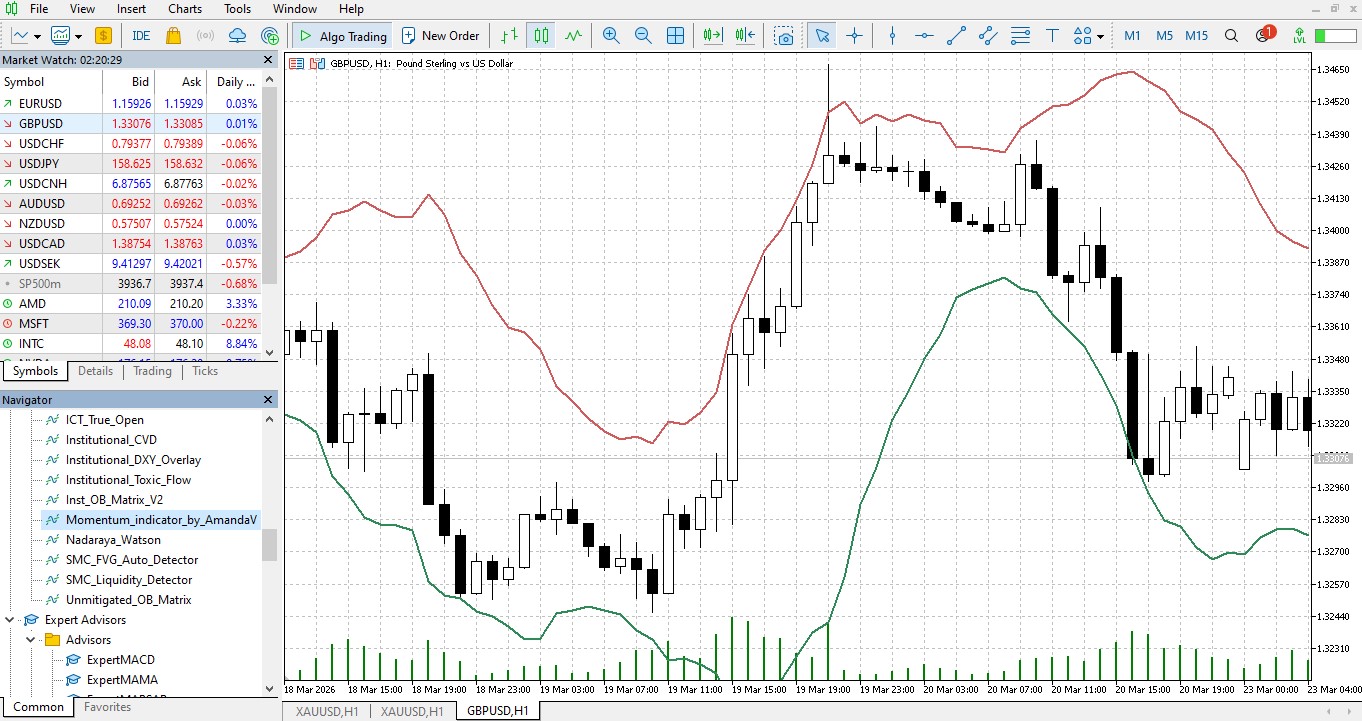The image size is (1362, 721).
Task: Switch chart timeframe to M15
Action: click(1197, 36)
